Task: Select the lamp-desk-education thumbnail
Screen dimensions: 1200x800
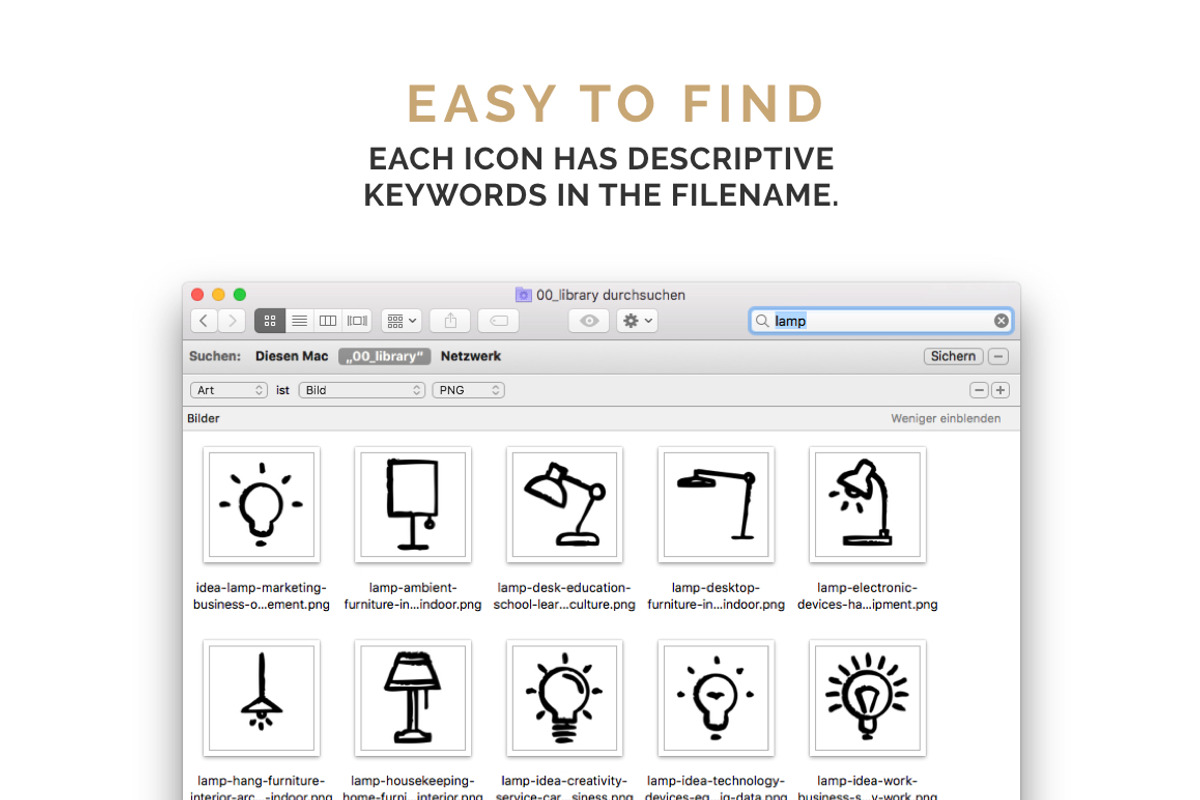Action: pyautogui.click(x=565, y=505)
